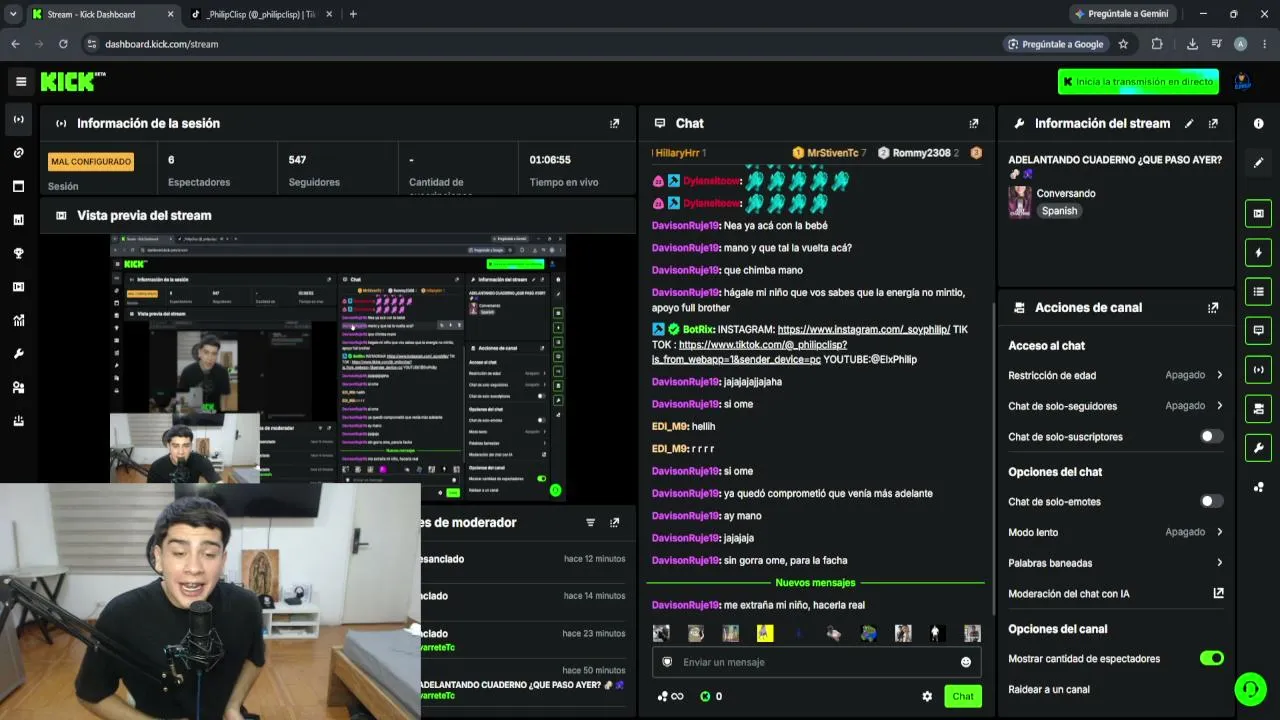Open browser downloads icon

1192,44
